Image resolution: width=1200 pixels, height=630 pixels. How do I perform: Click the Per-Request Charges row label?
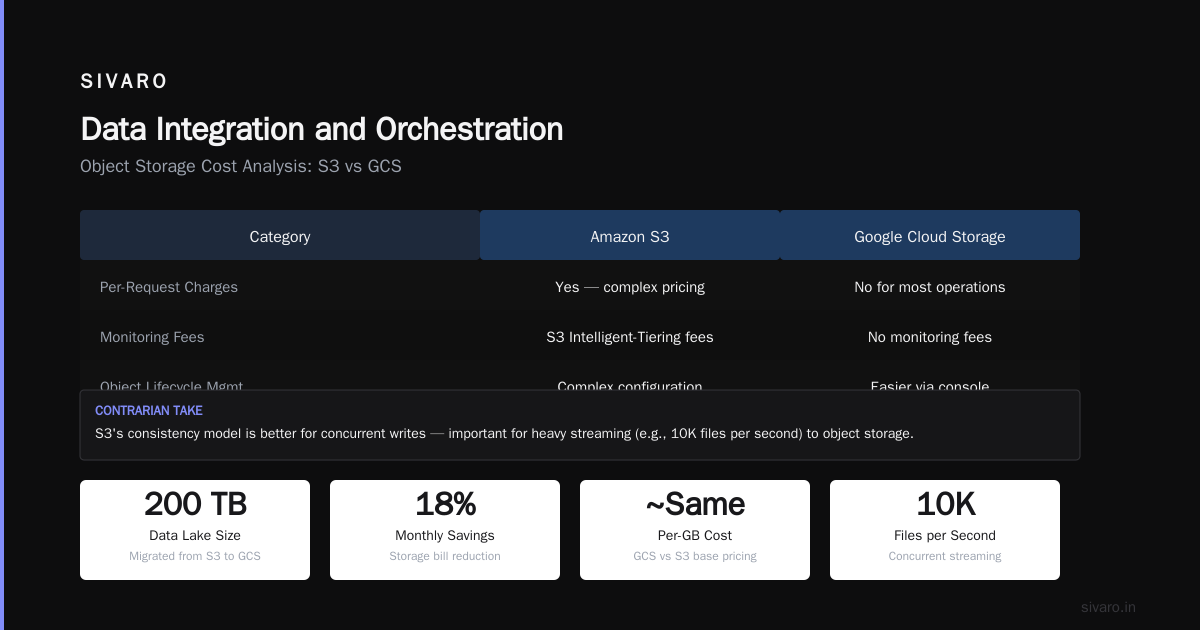[x=169, y=287]
